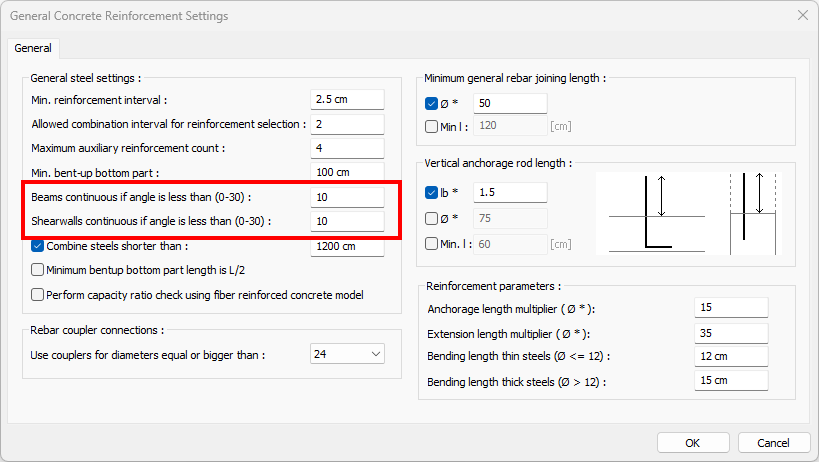Open the couplers diameter dropdown
The height and width of the screenshot is (462, 819).
(347, 353)
